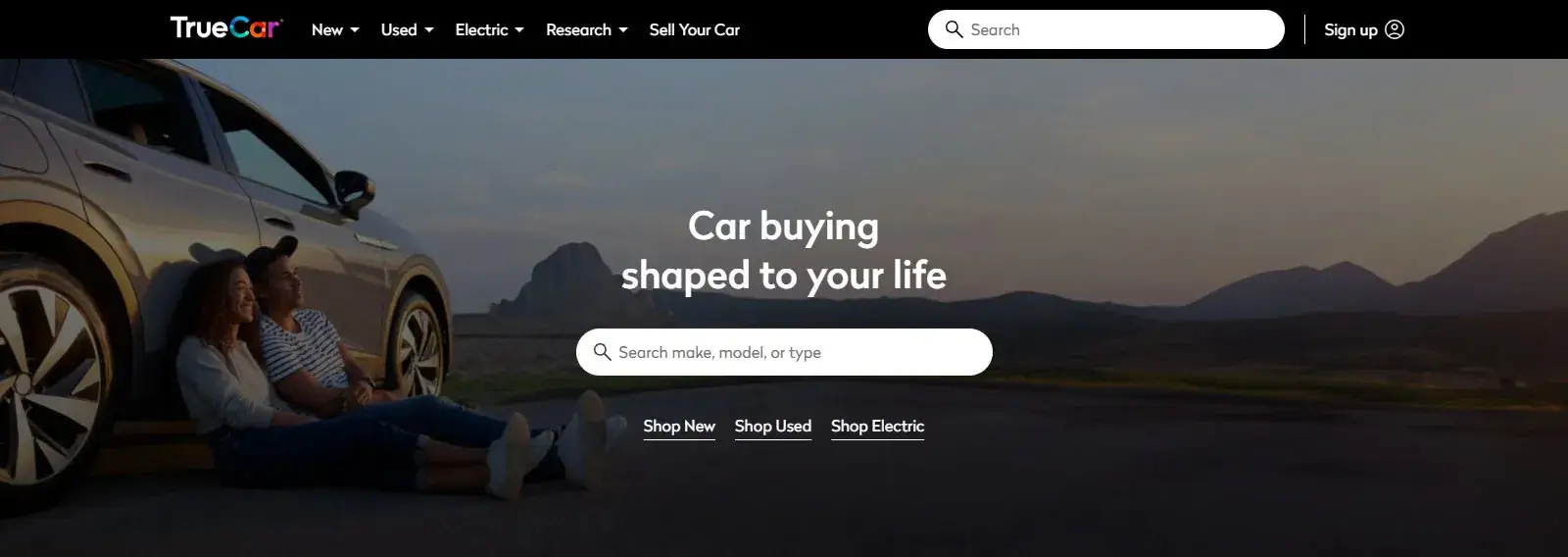Image resolution: width=1568 pixels, height=557 pixels.
Task: Click the magnifier icon in hero search box
Action: pos(603,352)
